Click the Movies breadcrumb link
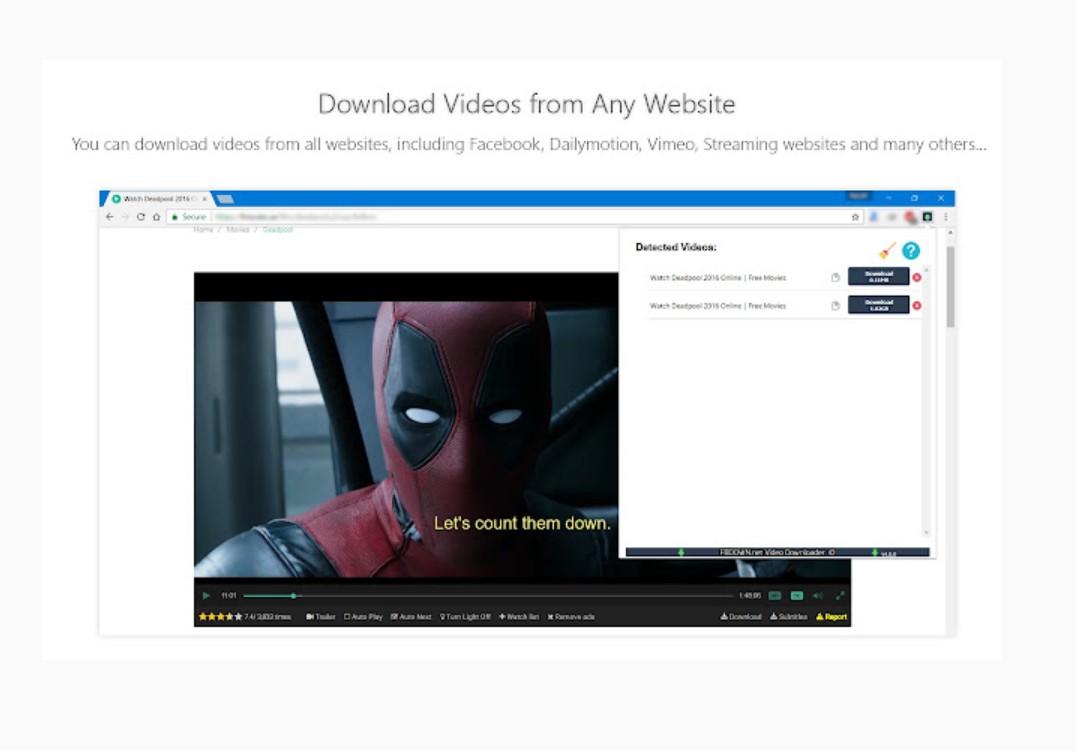This screenshot has width=1076, height=751. pos(237,229)
